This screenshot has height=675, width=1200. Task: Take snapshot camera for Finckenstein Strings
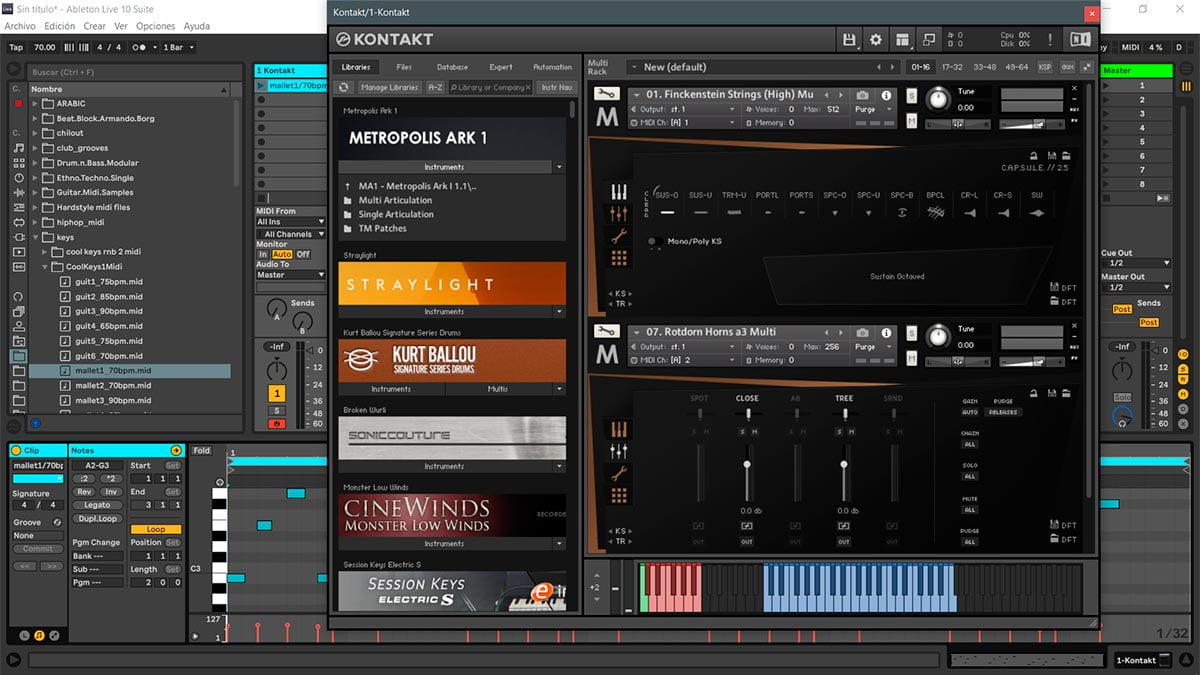click(x=863, y=95)
